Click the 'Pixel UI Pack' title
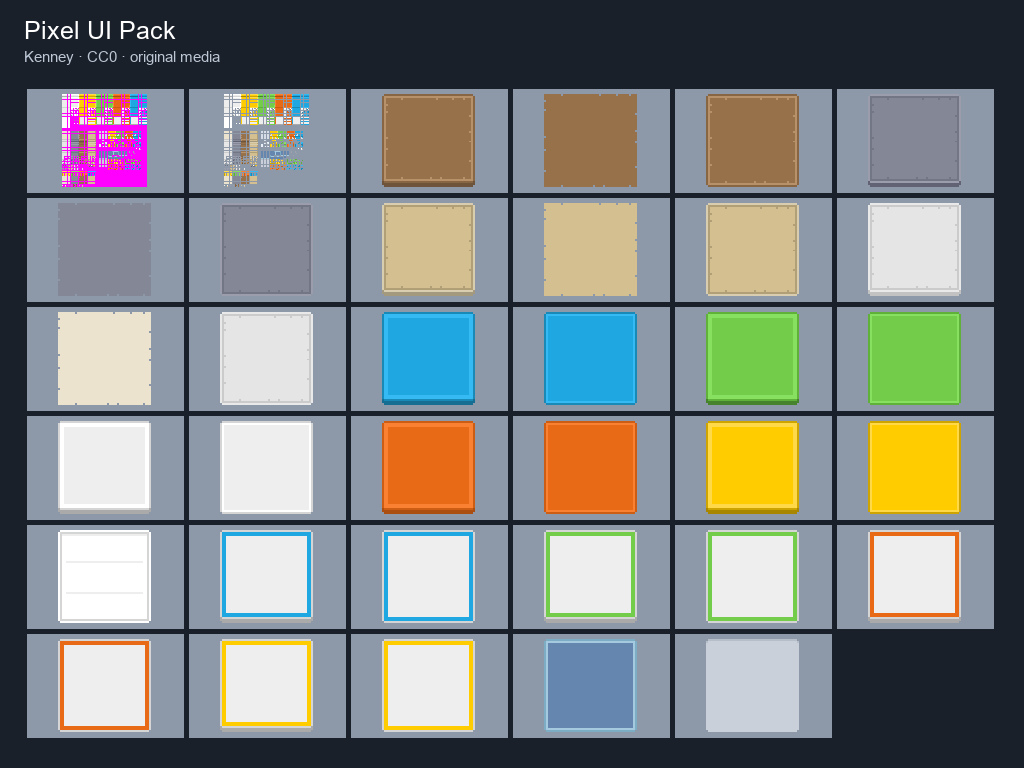Screen dimensions: 1024x768 tap(99, 31)
